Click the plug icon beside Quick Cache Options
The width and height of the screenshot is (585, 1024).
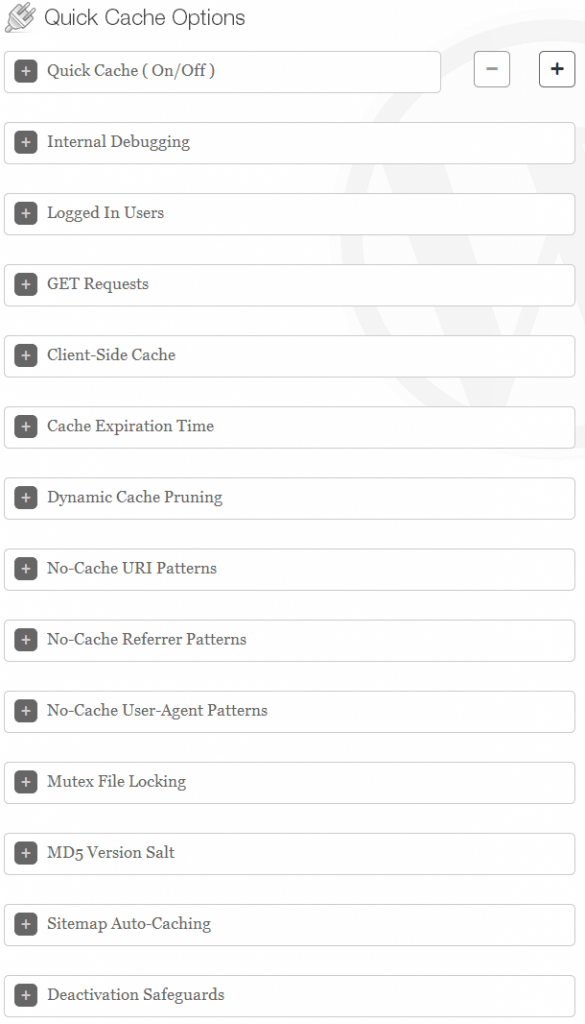tap(20, 17)
